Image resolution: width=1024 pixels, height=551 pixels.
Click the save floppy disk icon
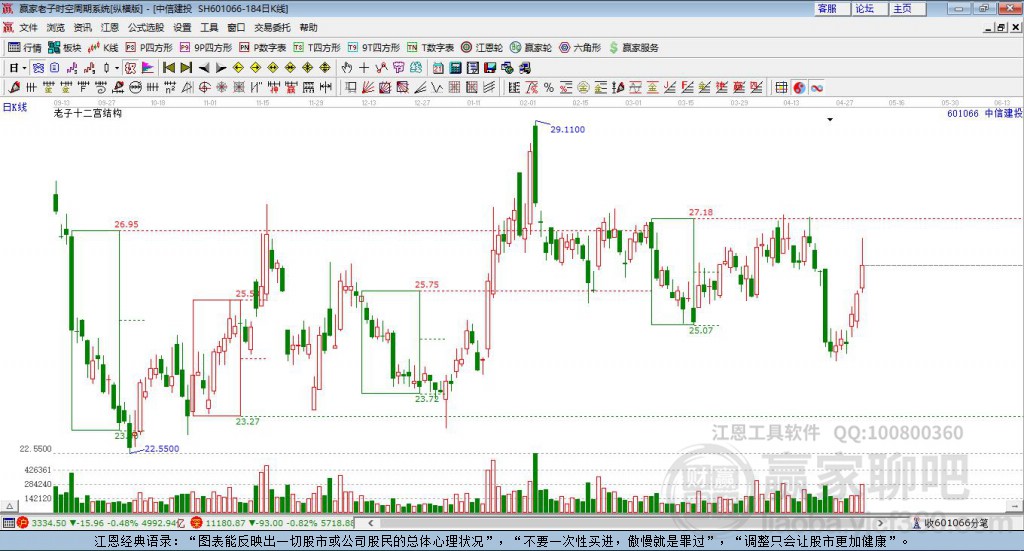490,68
